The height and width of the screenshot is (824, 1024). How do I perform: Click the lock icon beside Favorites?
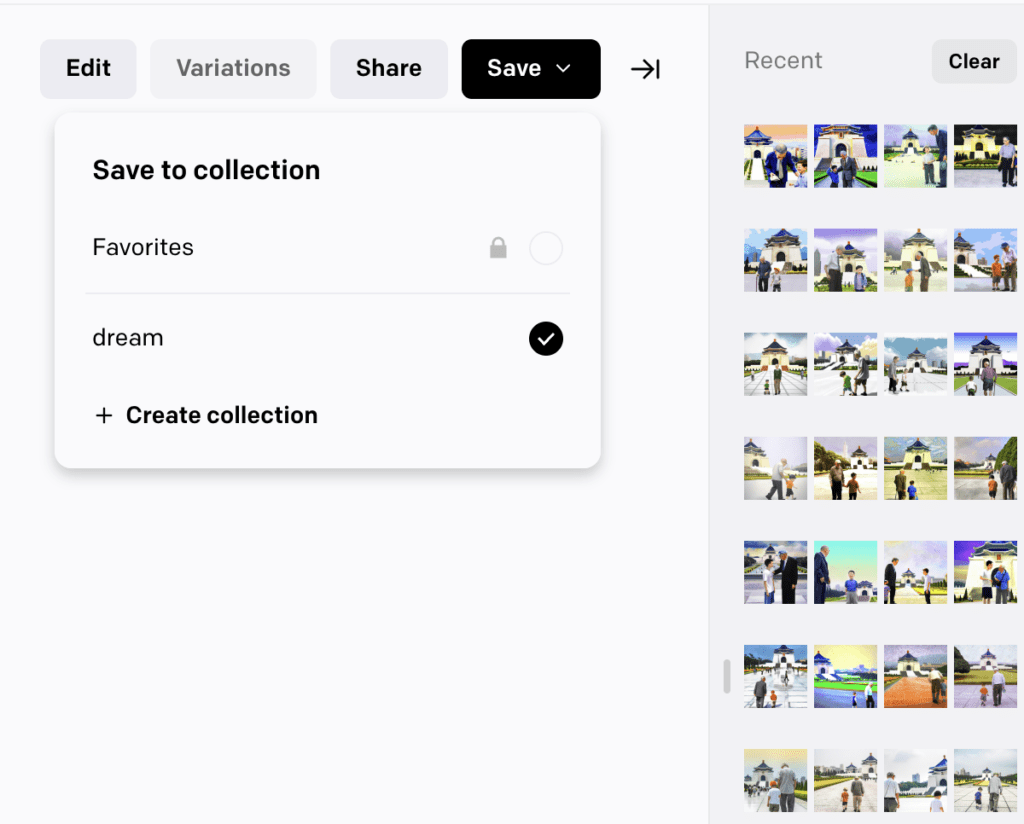[x=498, y=248]
